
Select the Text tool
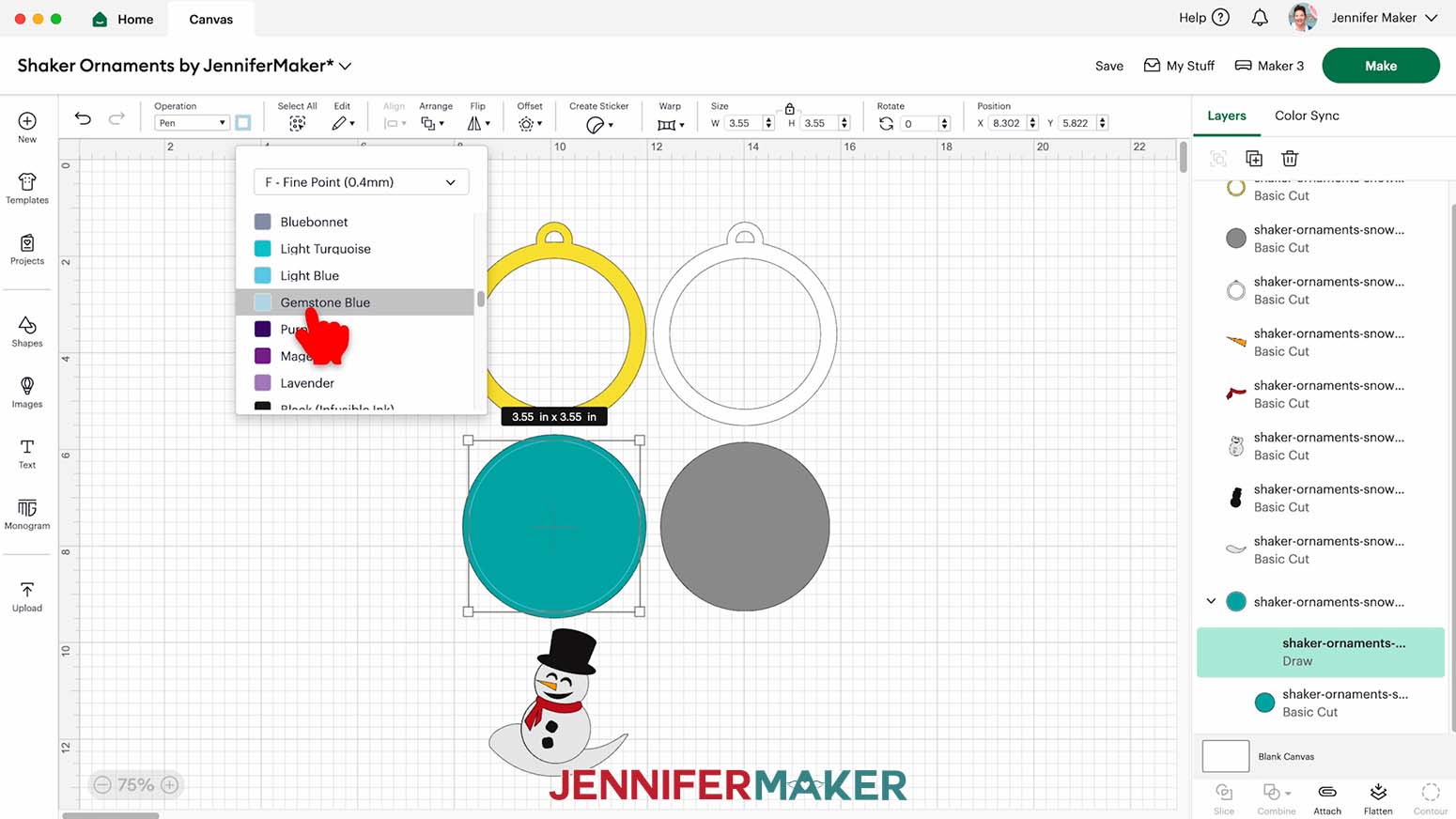[x=27, y=447]
